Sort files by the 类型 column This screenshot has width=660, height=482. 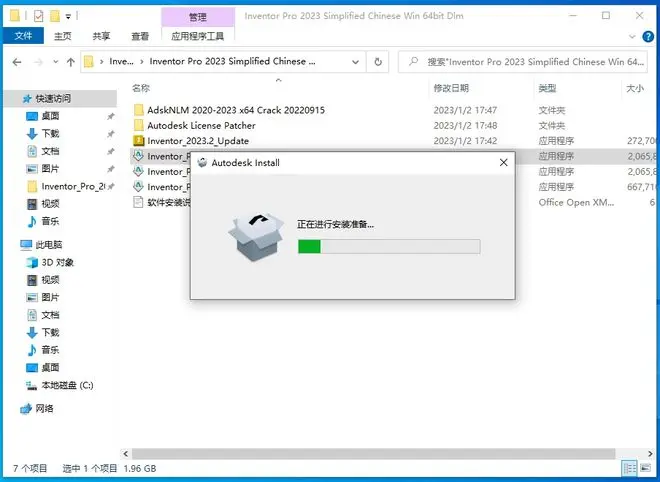coord(547,88)
